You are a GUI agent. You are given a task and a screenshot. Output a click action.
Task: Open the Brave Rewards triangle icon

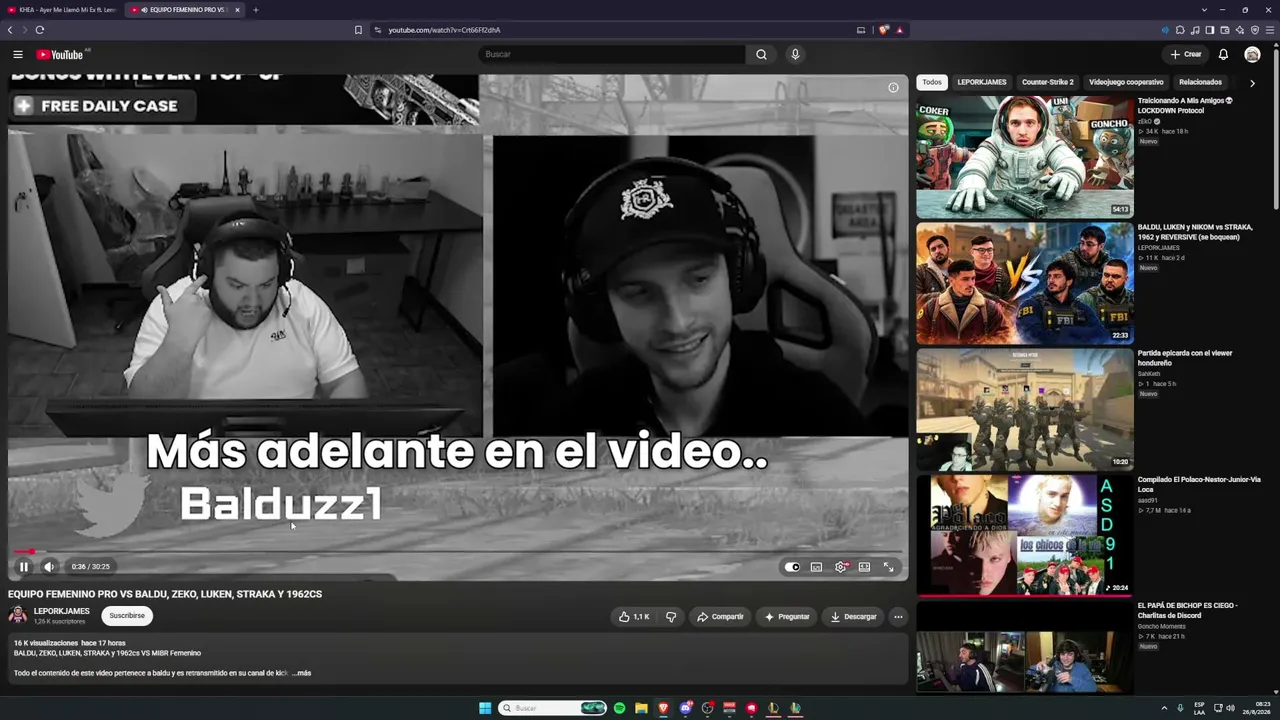[900, 30]
